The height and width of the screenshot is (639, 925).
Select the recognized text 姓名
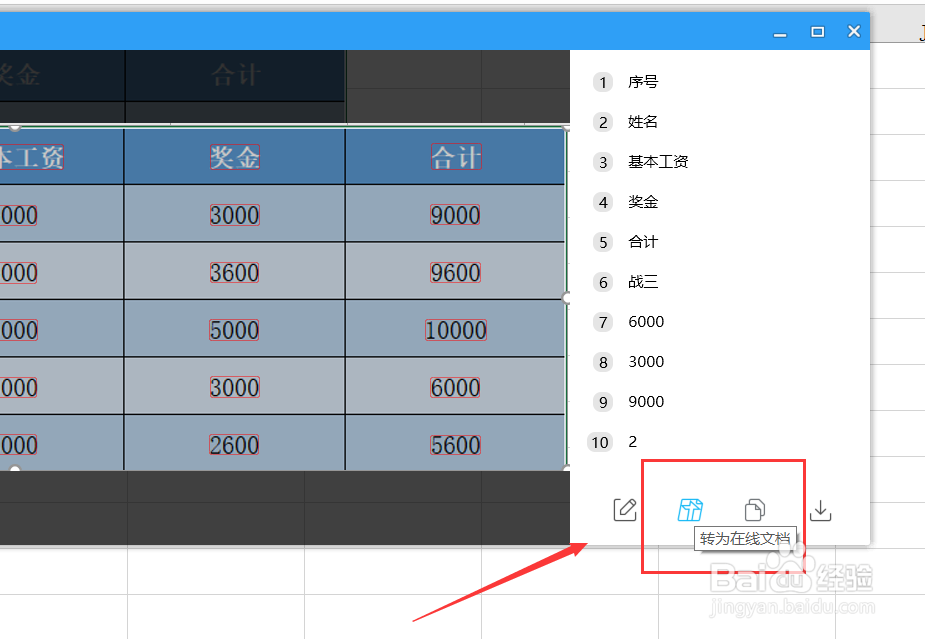click(x=643, y=122)
